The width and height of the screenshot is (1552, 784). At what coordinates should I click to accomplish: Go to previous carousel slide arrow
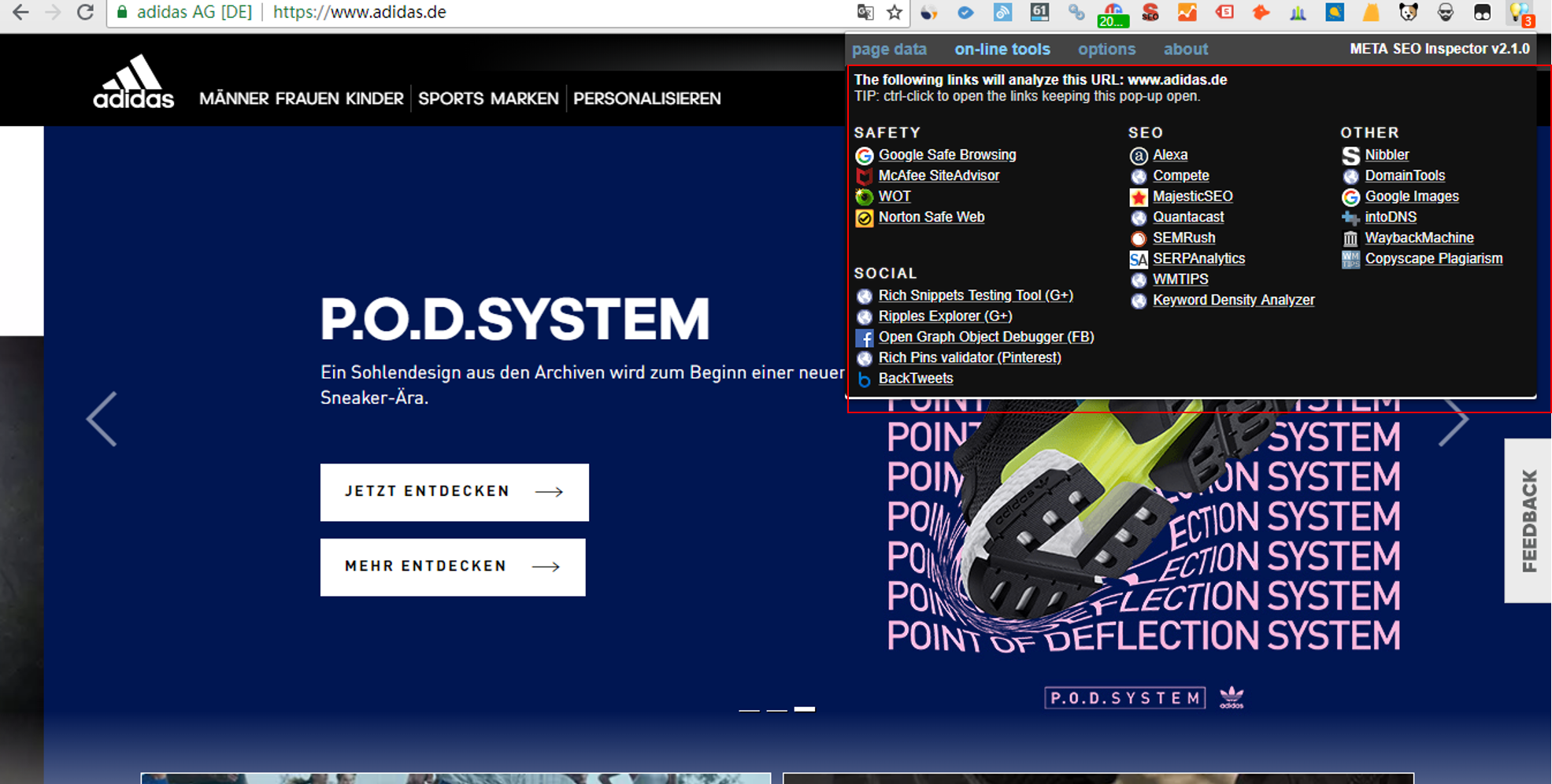point(102,419)
